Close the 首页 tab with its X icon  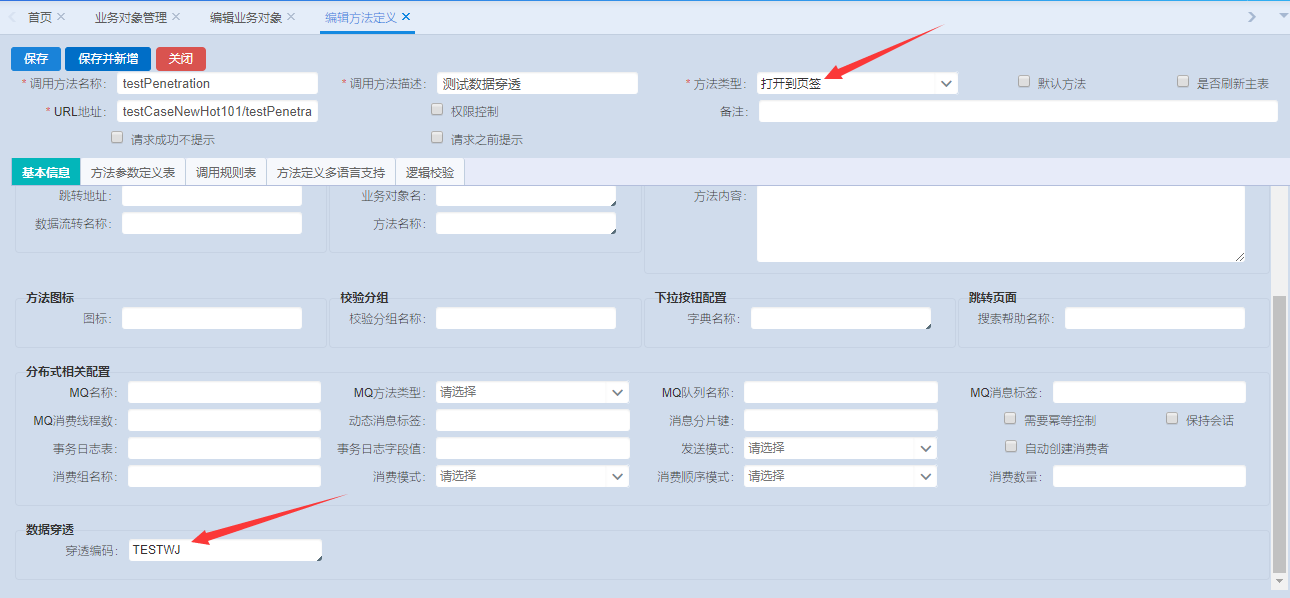(x=61, y=17)
